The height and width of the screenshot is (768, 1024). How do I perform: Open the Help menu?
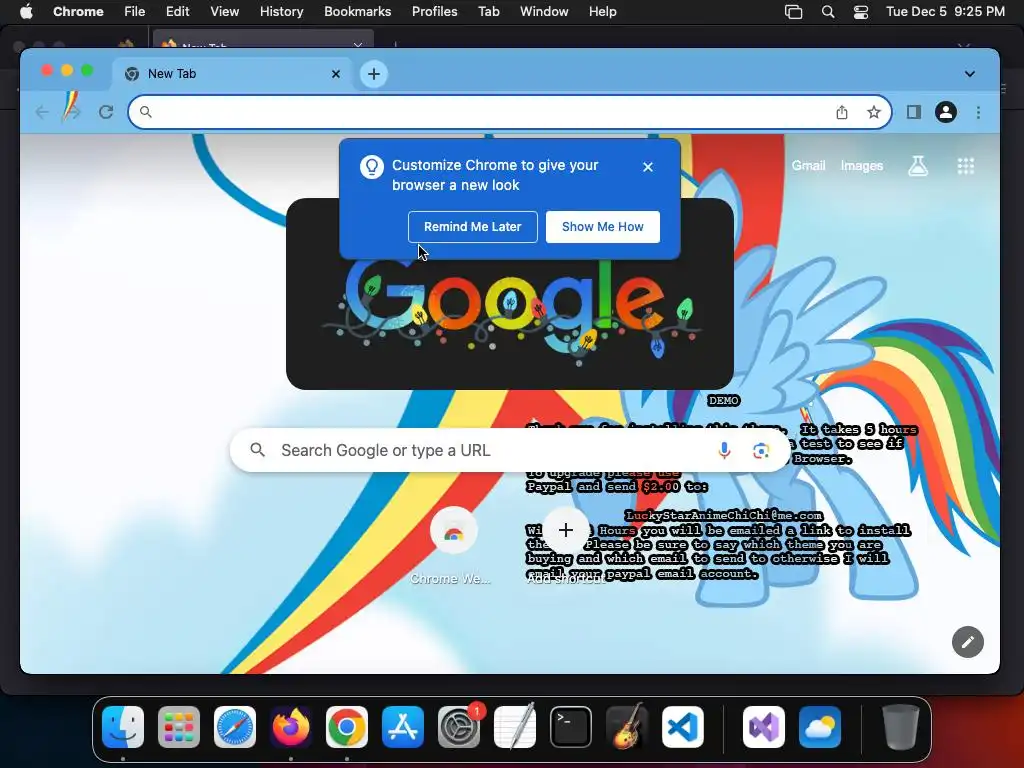(602, 12)
